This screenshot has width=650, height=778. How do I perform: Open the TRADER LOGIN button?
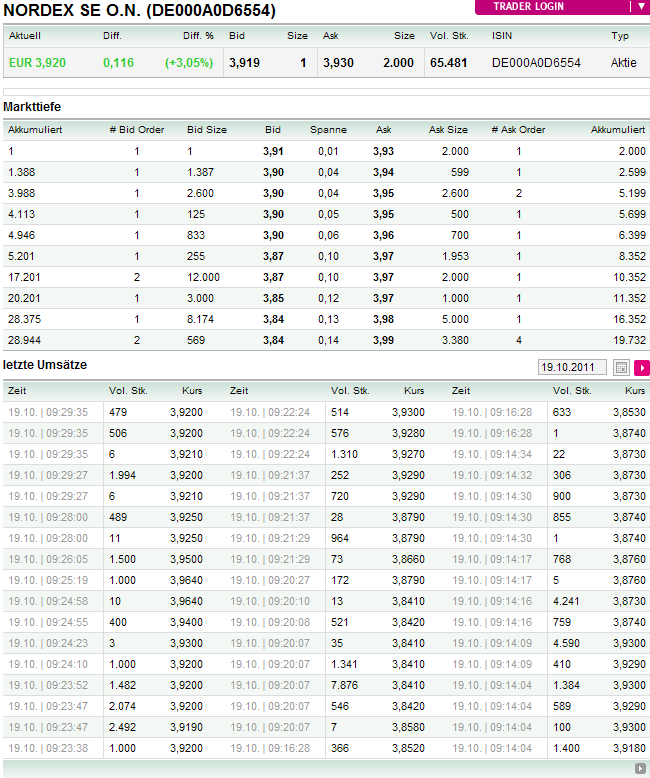[x=528, y=6]
